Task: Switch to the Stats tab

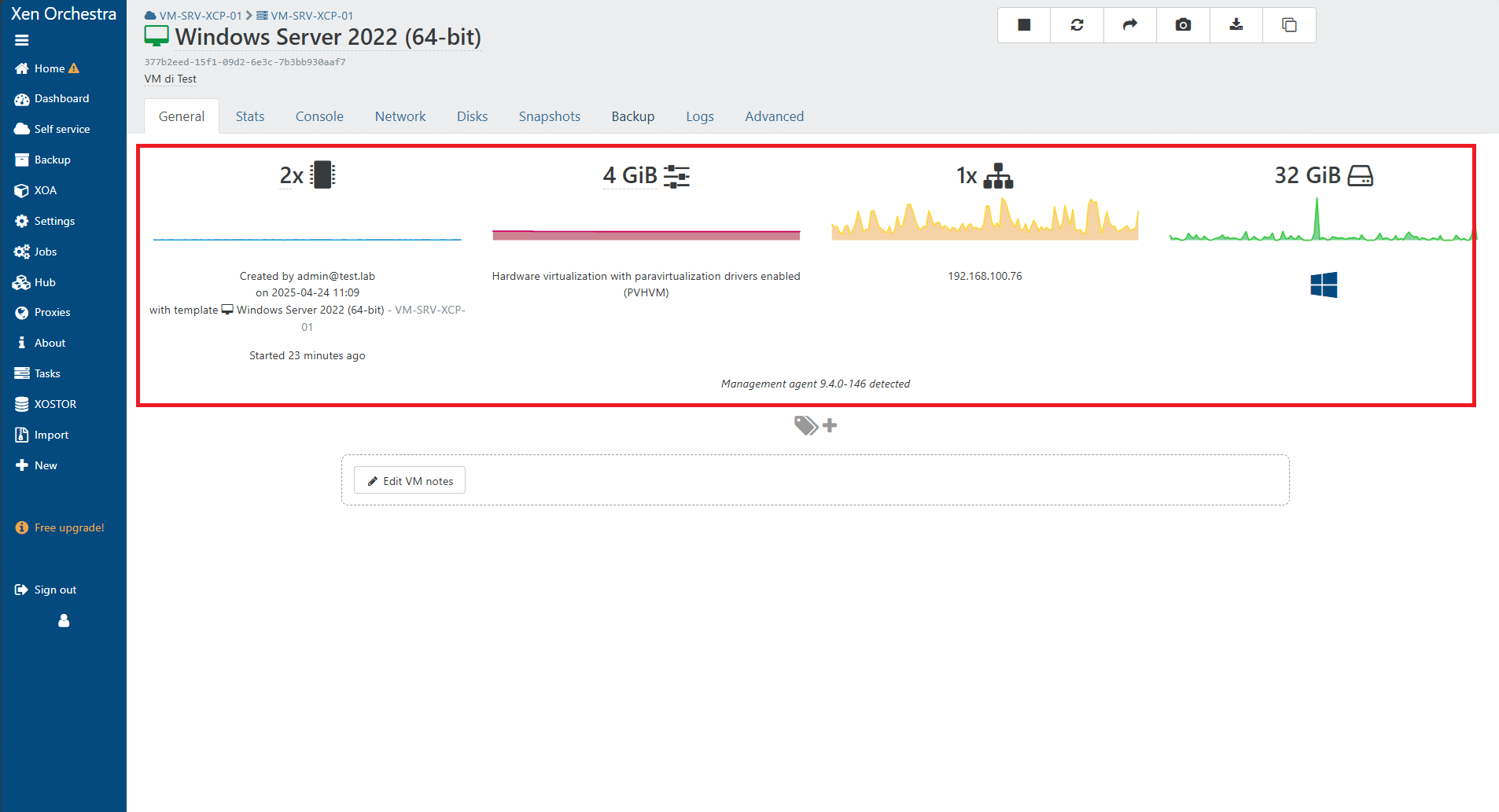Action: click(250, 116)
